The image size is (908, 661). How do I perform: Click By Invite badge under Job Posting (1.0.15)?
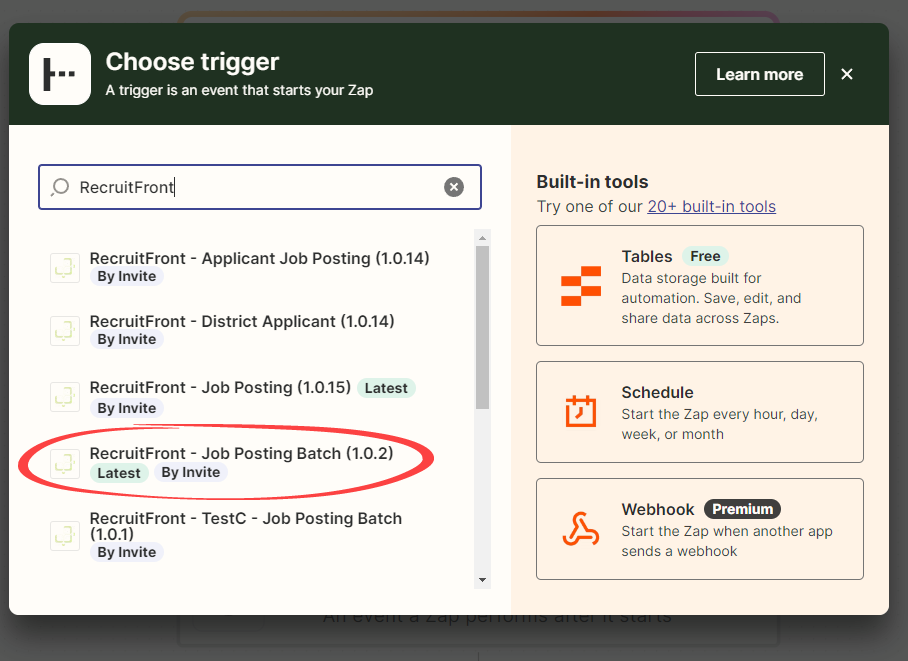pos(127,408)
